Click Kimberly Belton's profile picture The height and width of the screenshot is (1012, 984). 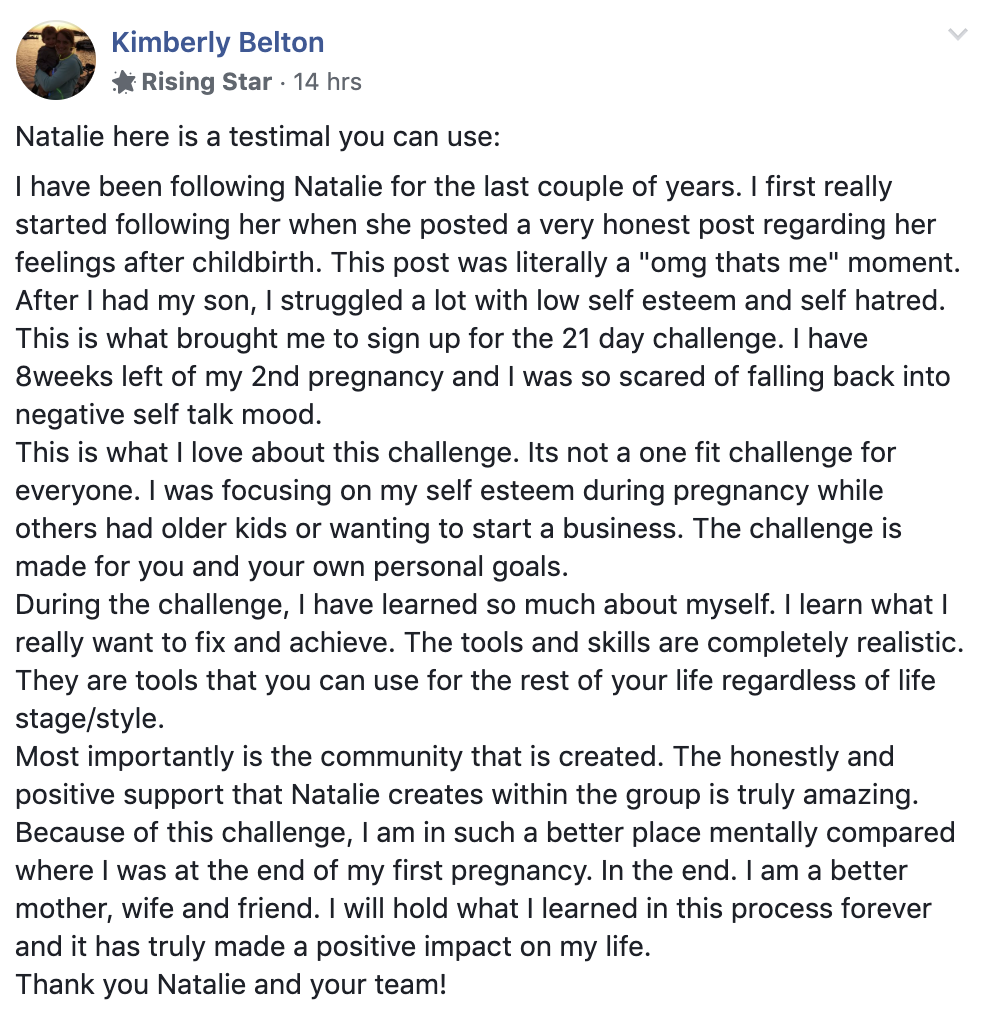coord(56,59)
